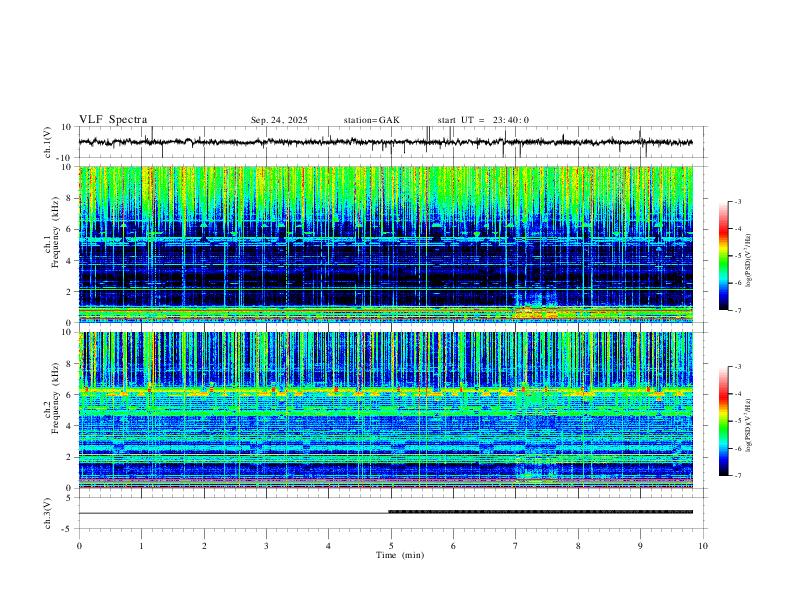This screenshot has width=792, height=612.
Task: Click the ch.3 voltage trace line
Action: [x=385, y=513]
